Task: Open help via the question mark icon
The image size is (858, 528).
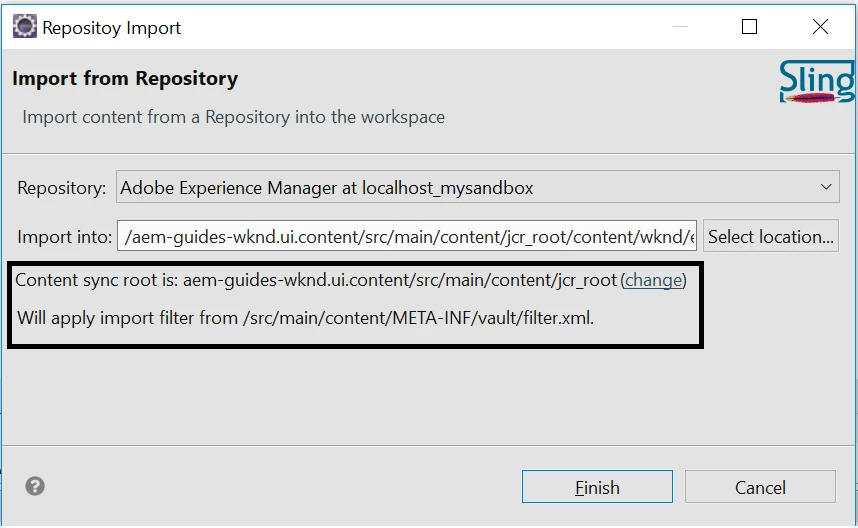Action: tap(35, 486)
